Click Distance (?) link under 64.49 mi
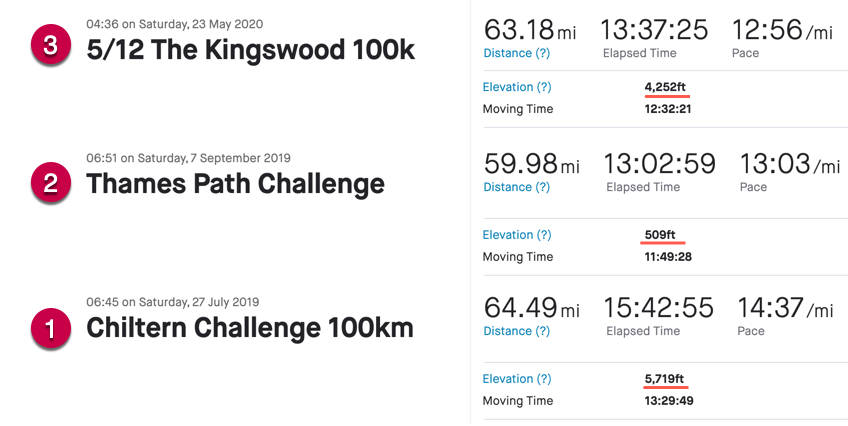 click(516, 331)
